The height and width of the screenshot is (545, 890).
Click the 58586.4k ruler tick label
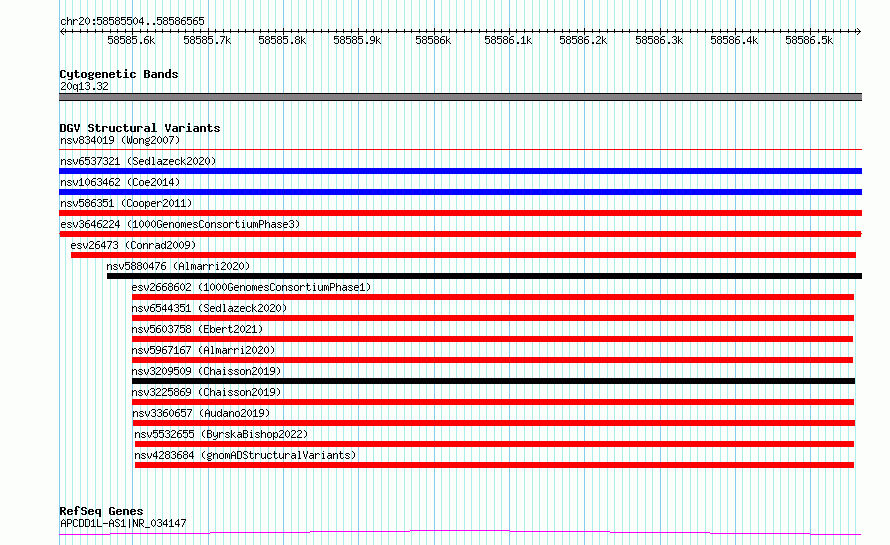(734, 40)
